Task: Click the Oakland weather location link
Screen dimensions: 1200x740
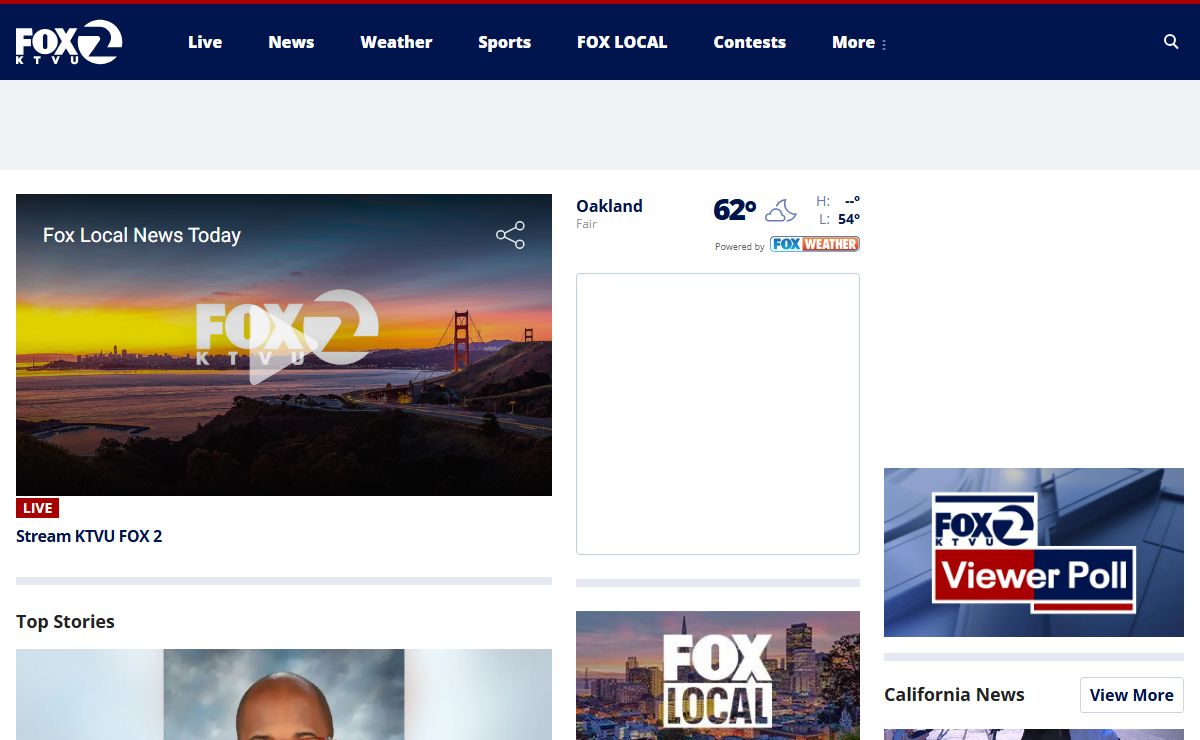Action: [x=609, y=206]
